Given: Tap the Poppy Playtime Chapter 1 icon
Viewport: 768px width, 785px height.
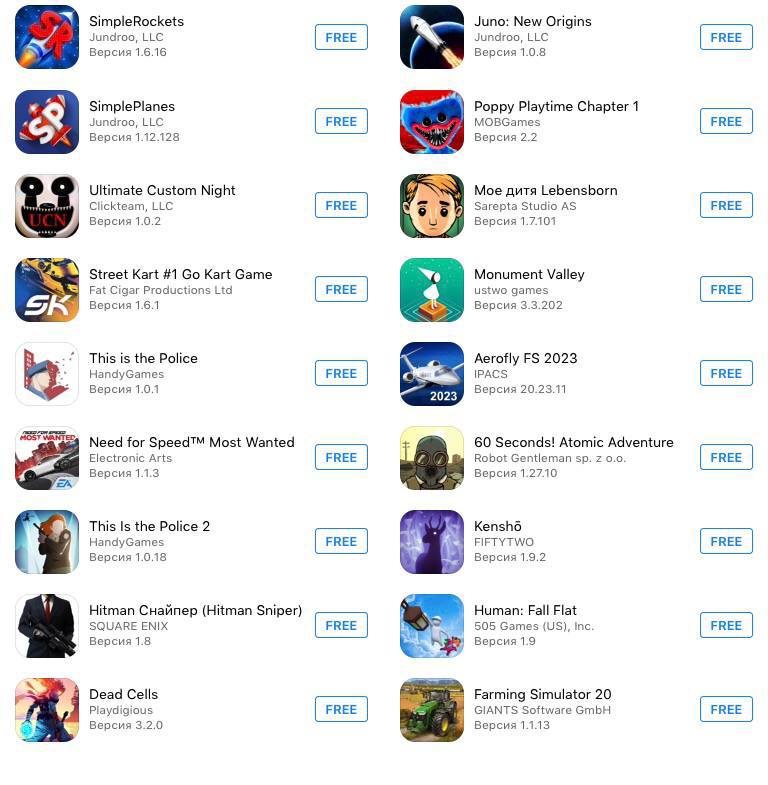Looking at the screenshot, I should coord(432,122).
